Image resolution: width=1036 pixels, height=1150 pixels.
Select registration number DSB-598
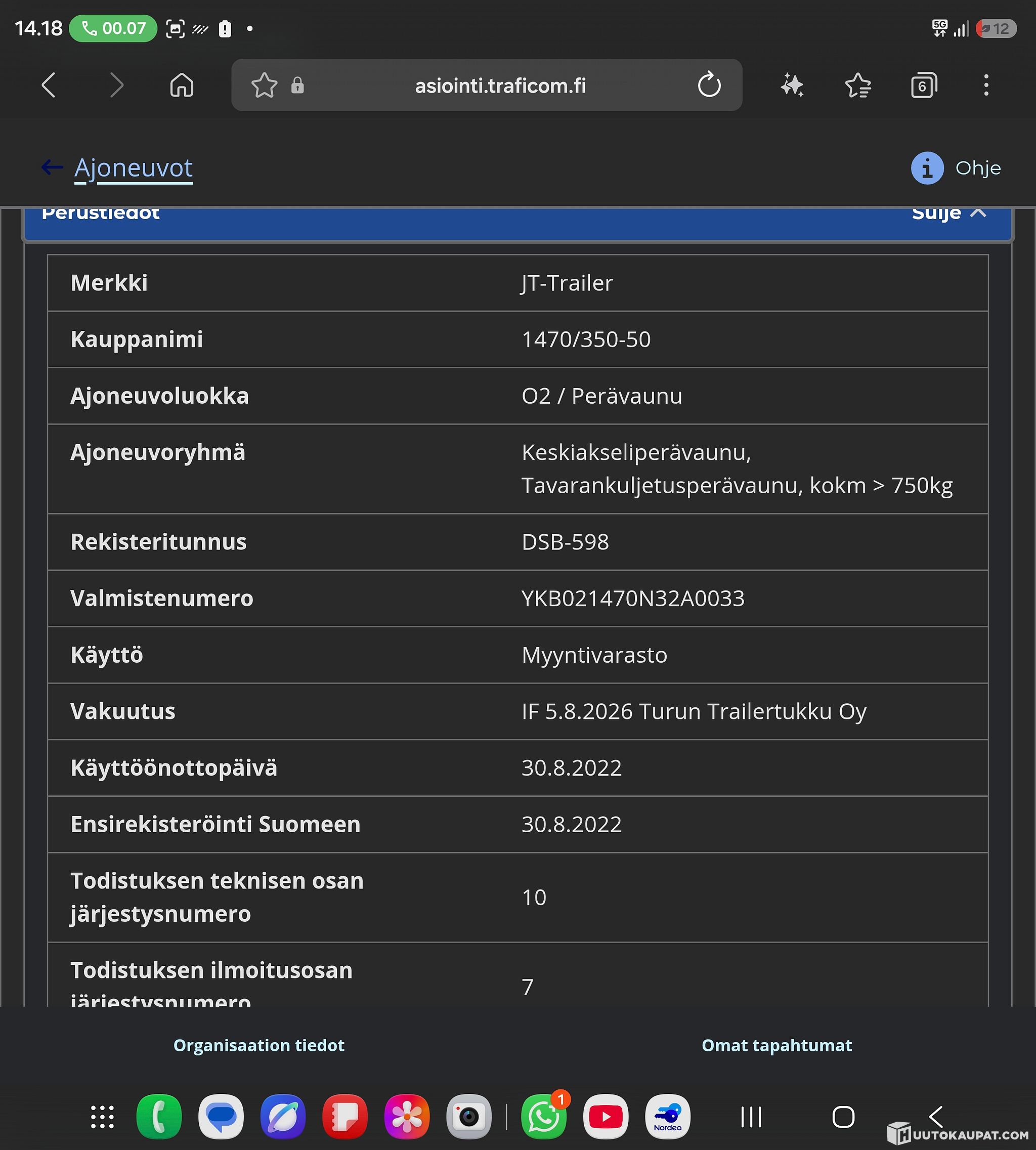click(565, 542)
